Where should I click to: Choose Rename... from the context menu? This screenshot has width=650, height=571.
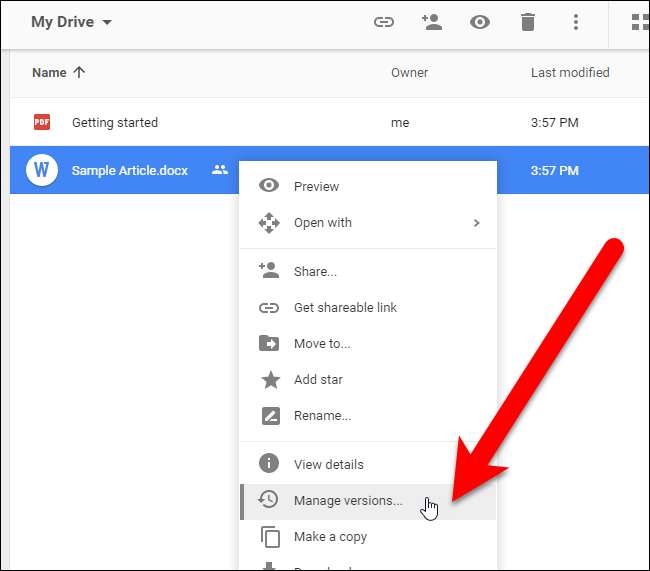click(x=322, y=415)
